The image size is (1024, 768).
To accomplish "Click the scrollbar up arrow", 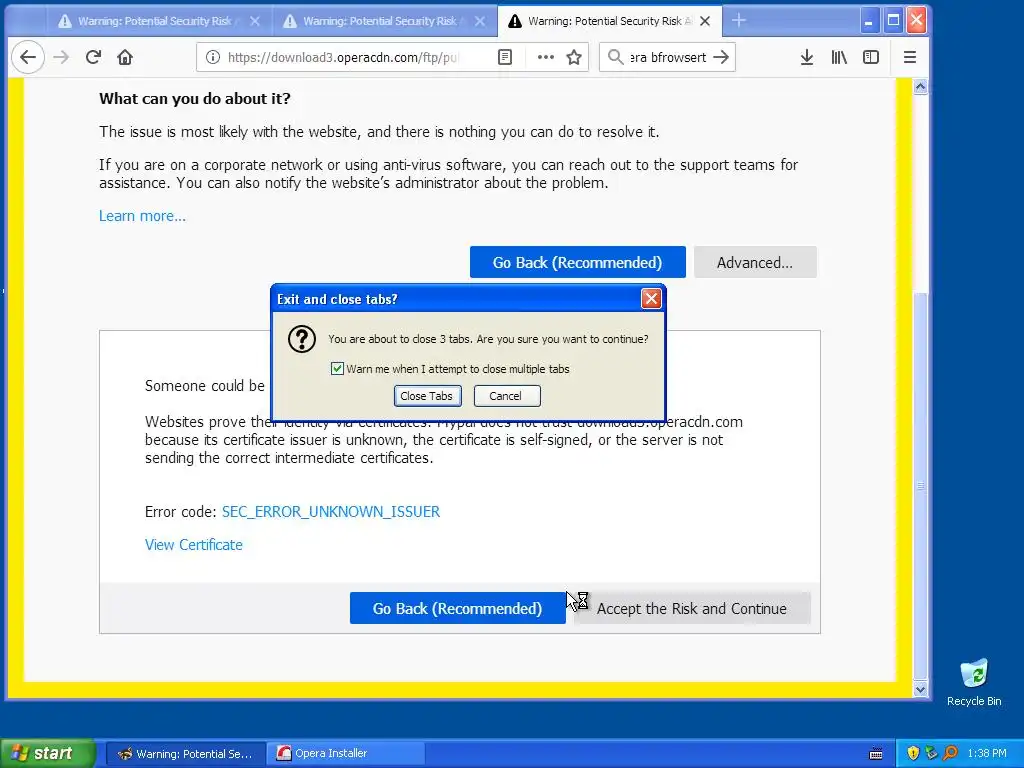I will [920, 86].
